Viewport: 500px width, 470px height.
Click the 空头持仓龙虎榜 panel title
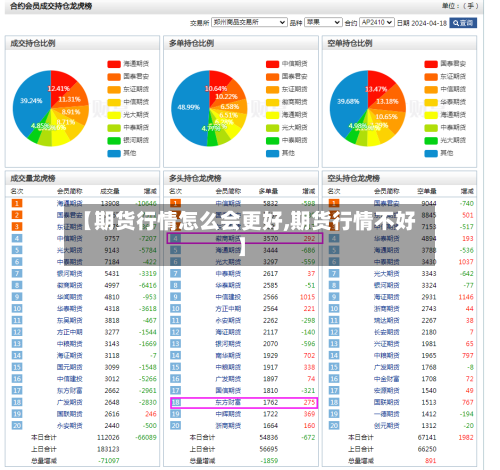tap(353, 178)
